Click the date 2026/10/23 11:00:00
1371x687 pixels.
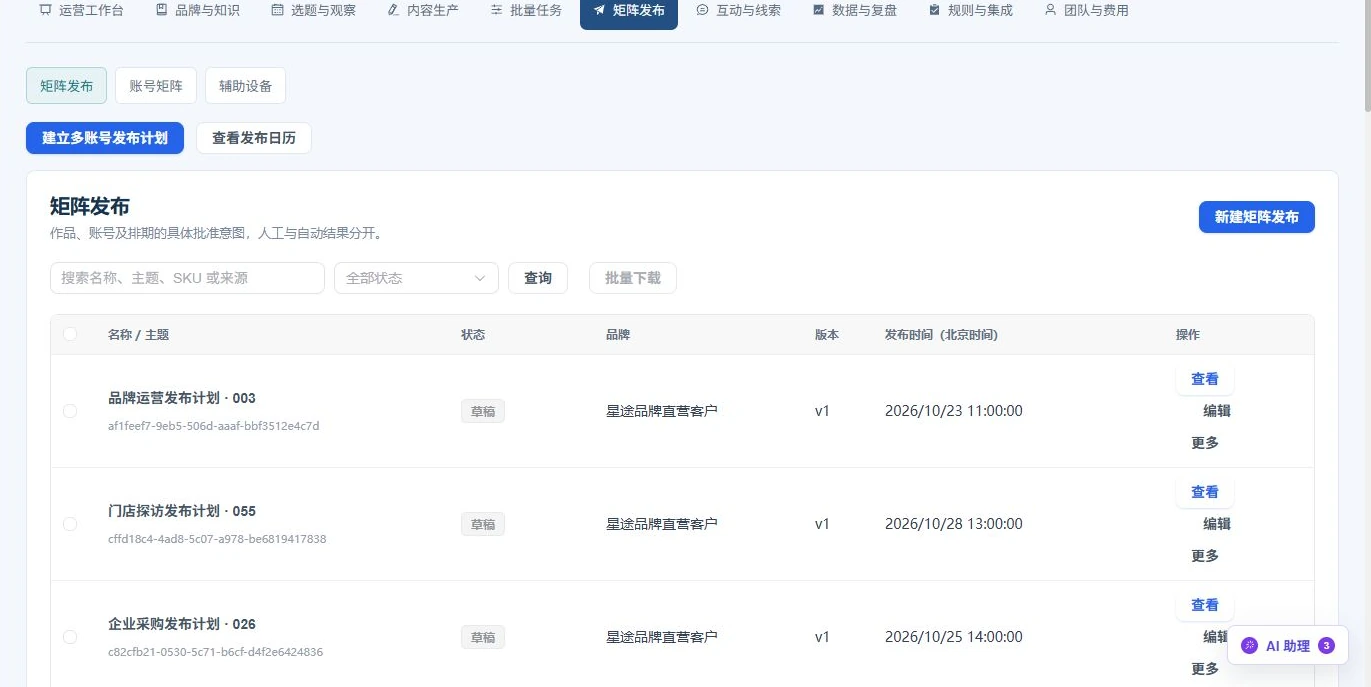(x=954, y=411)
